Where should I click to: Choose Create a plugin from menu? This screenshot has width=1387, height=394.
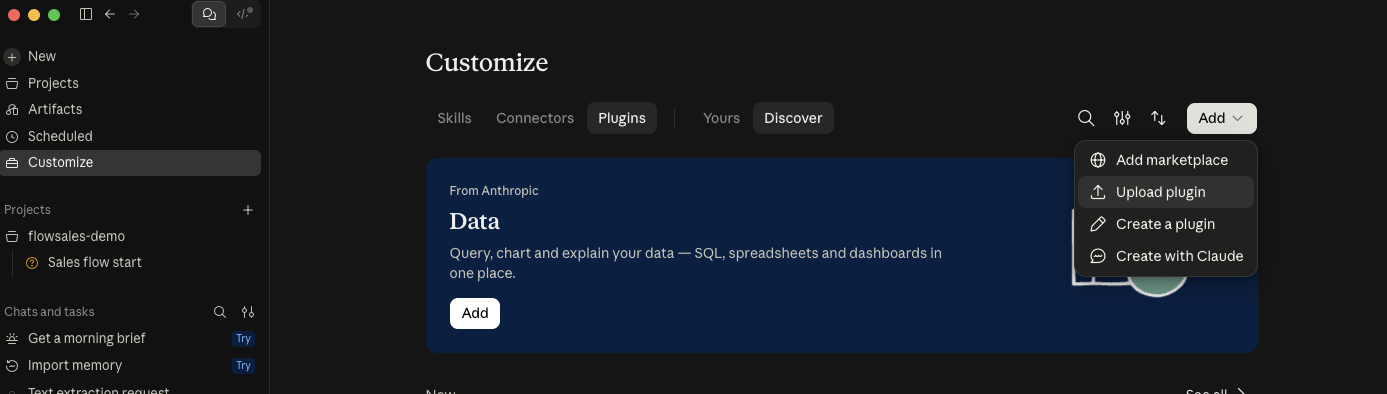tap(1166, 224)
